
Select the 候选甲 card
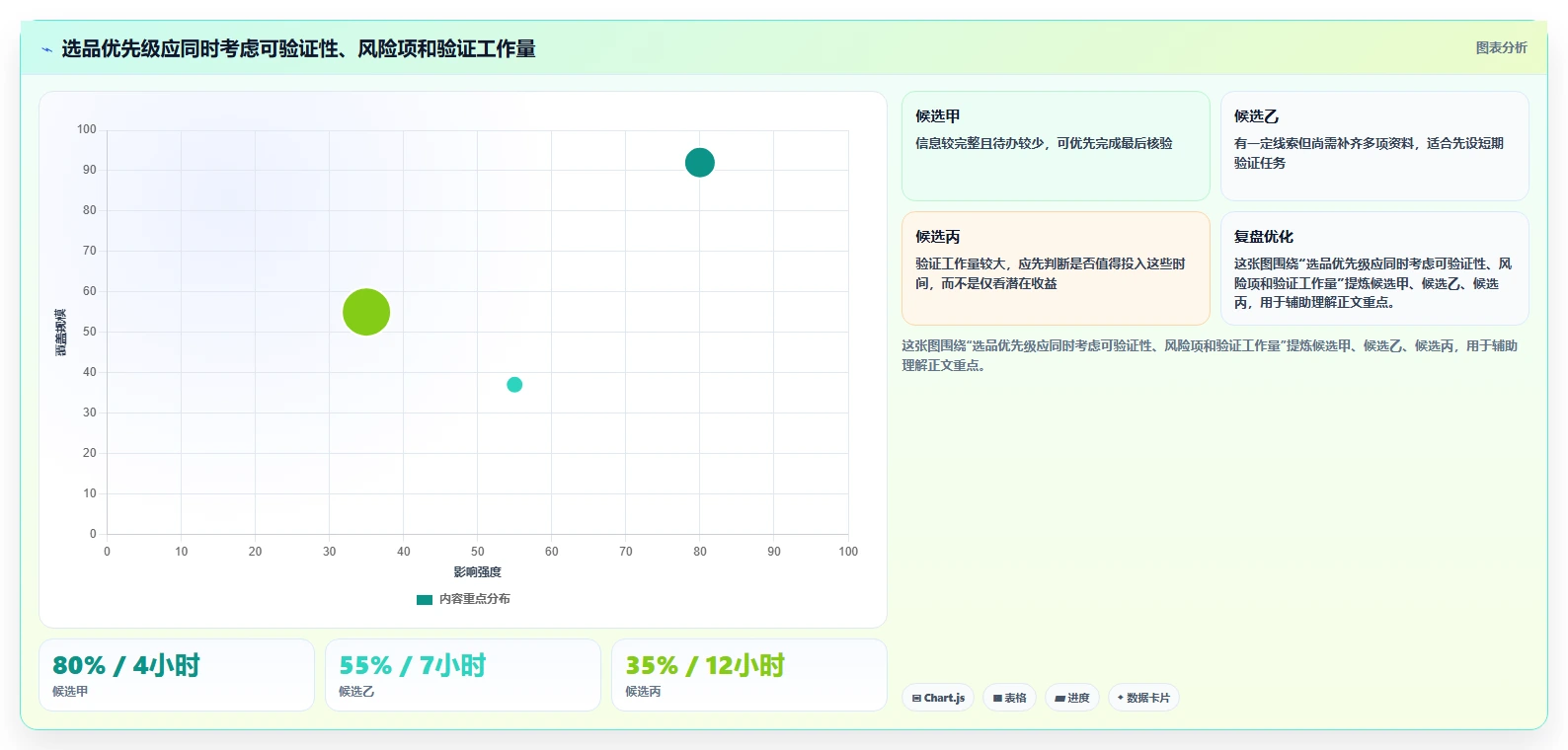[x=1056, y=146]
